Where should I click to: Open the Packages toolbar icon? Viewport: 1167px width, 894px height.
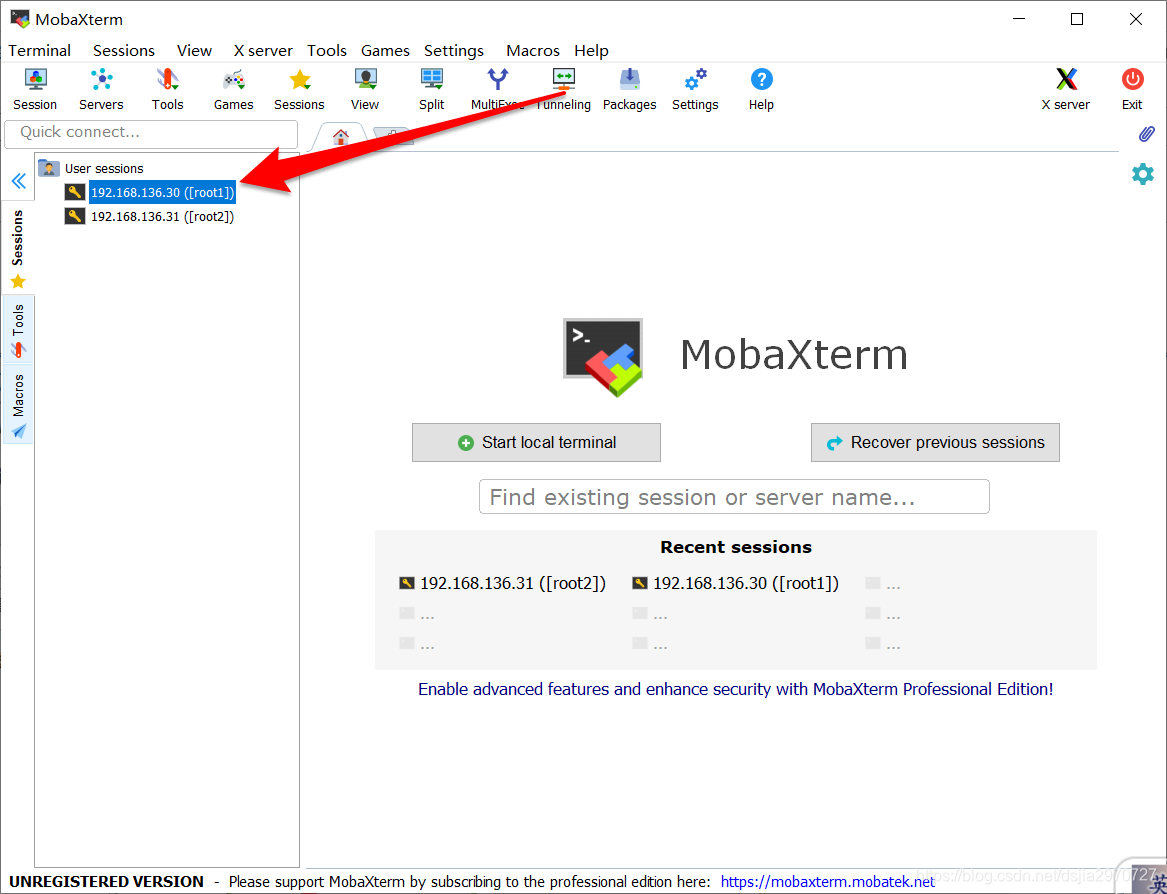pyautogui.click(x=630, y=89)
